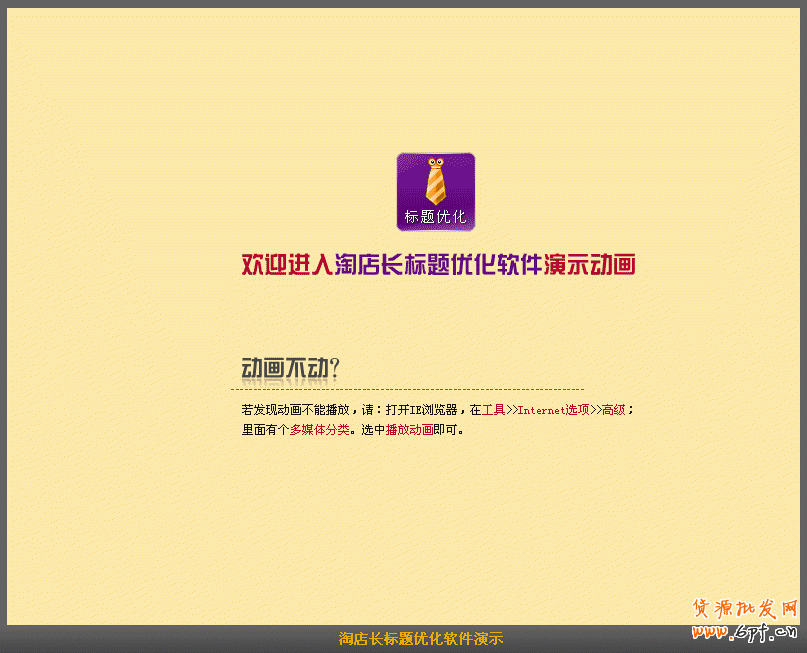The image size is (807, 653).
Task: Click the red 多媒体分类 text
Action: click(320, 430)
